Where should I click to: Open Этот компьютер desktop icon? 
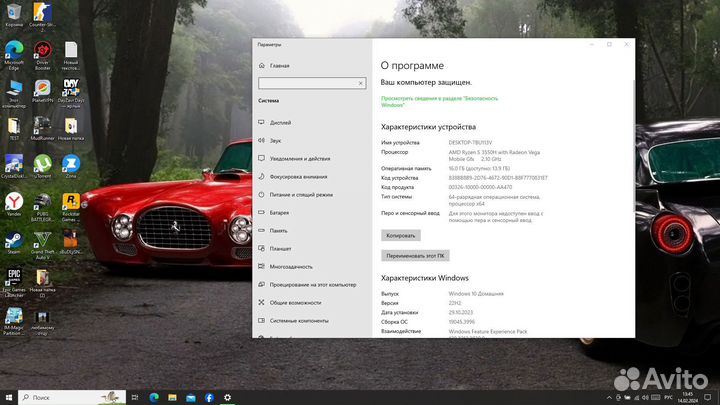coord(14,94)
